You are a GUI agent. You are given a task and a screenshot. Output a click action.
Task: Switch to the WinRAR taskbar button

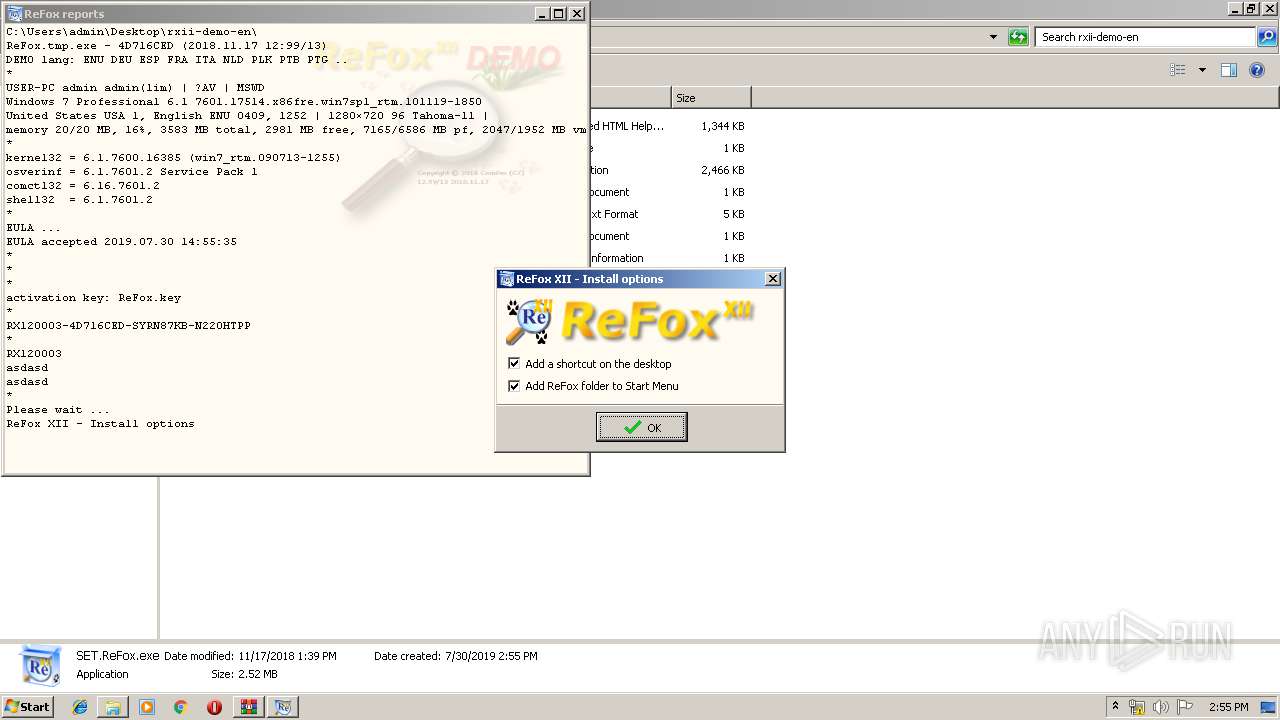pyautogui.click(x=249, y=707)
